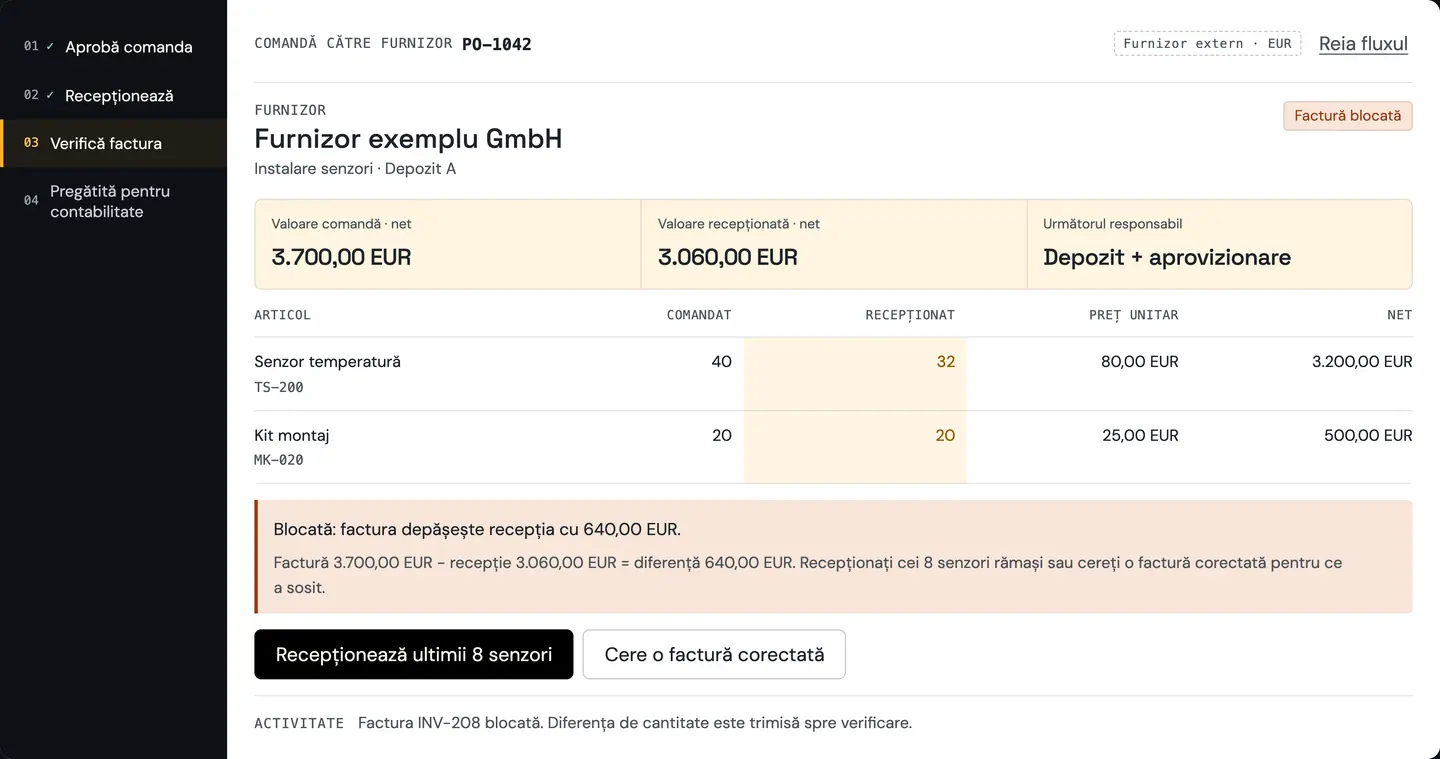Image resolution: width=1440 pixels, height=759 pixels.
Task: Click the 500,00 EUR net amount
Action: point(1368,436)
